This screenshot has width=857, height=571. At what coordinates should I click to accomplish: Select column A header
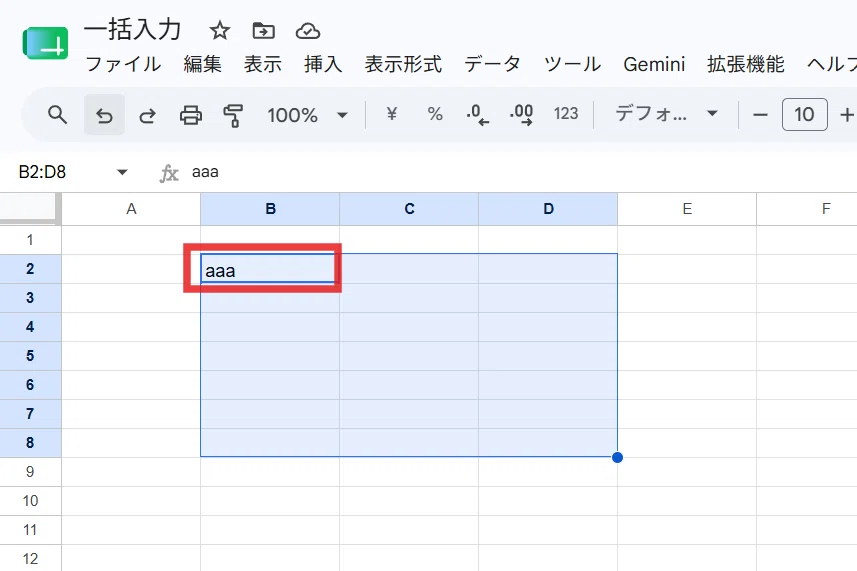coord(131,209)
